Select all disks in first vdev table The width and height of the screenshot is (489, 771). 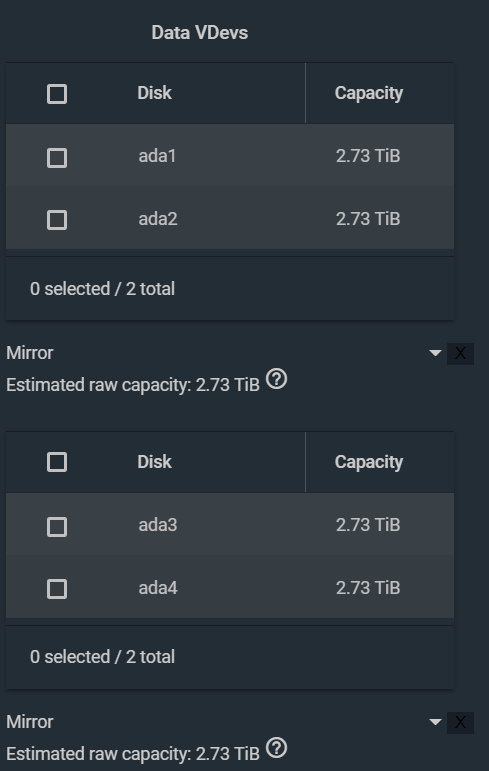(57, 94)
